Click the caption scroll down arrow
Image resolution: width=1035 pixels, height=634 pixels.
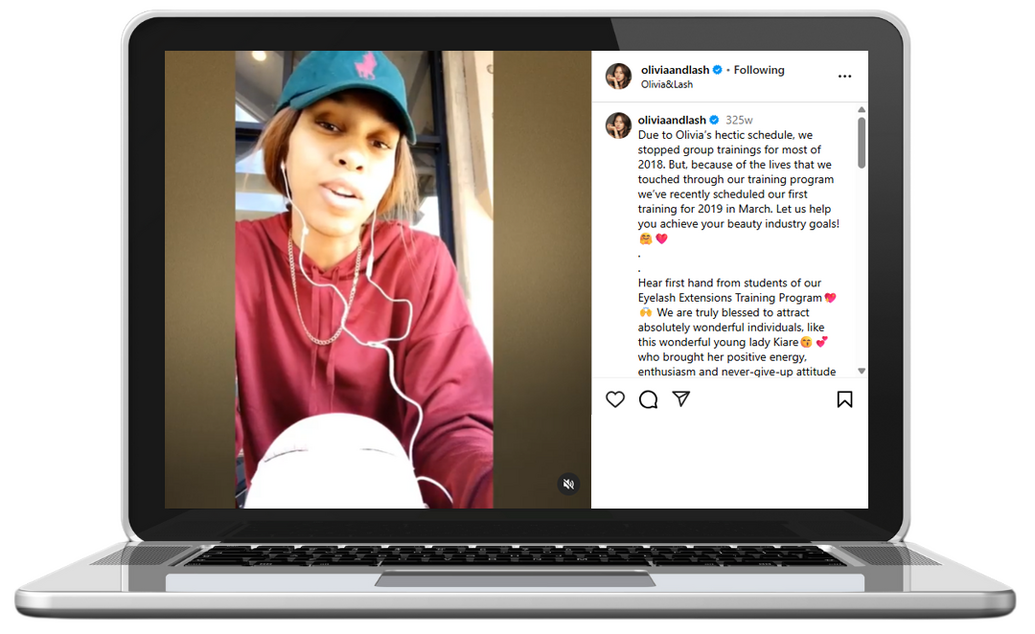(861, 371)
